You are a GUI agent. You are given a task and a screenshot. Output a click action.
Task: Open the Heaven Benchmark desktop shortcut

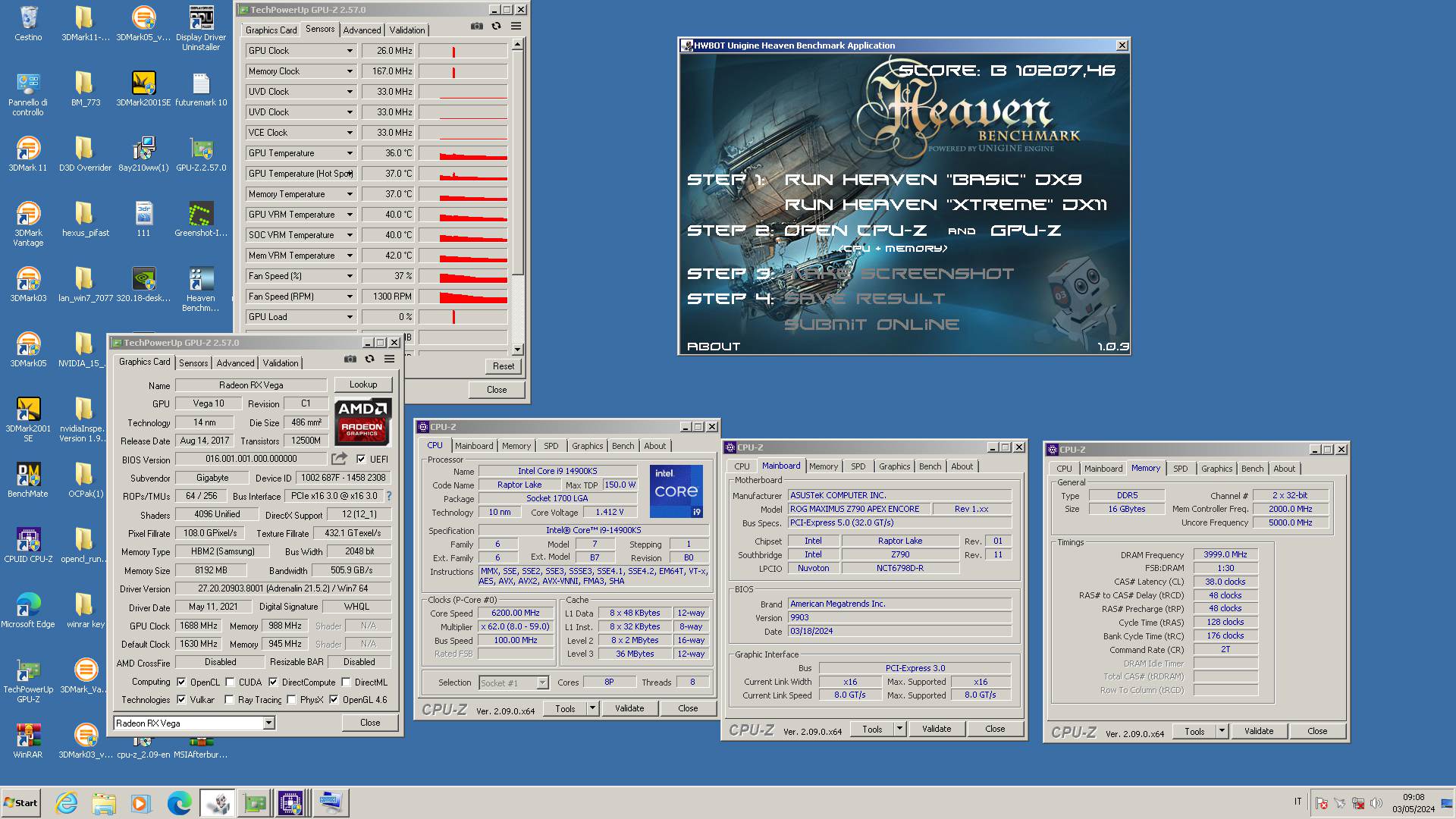201,290
